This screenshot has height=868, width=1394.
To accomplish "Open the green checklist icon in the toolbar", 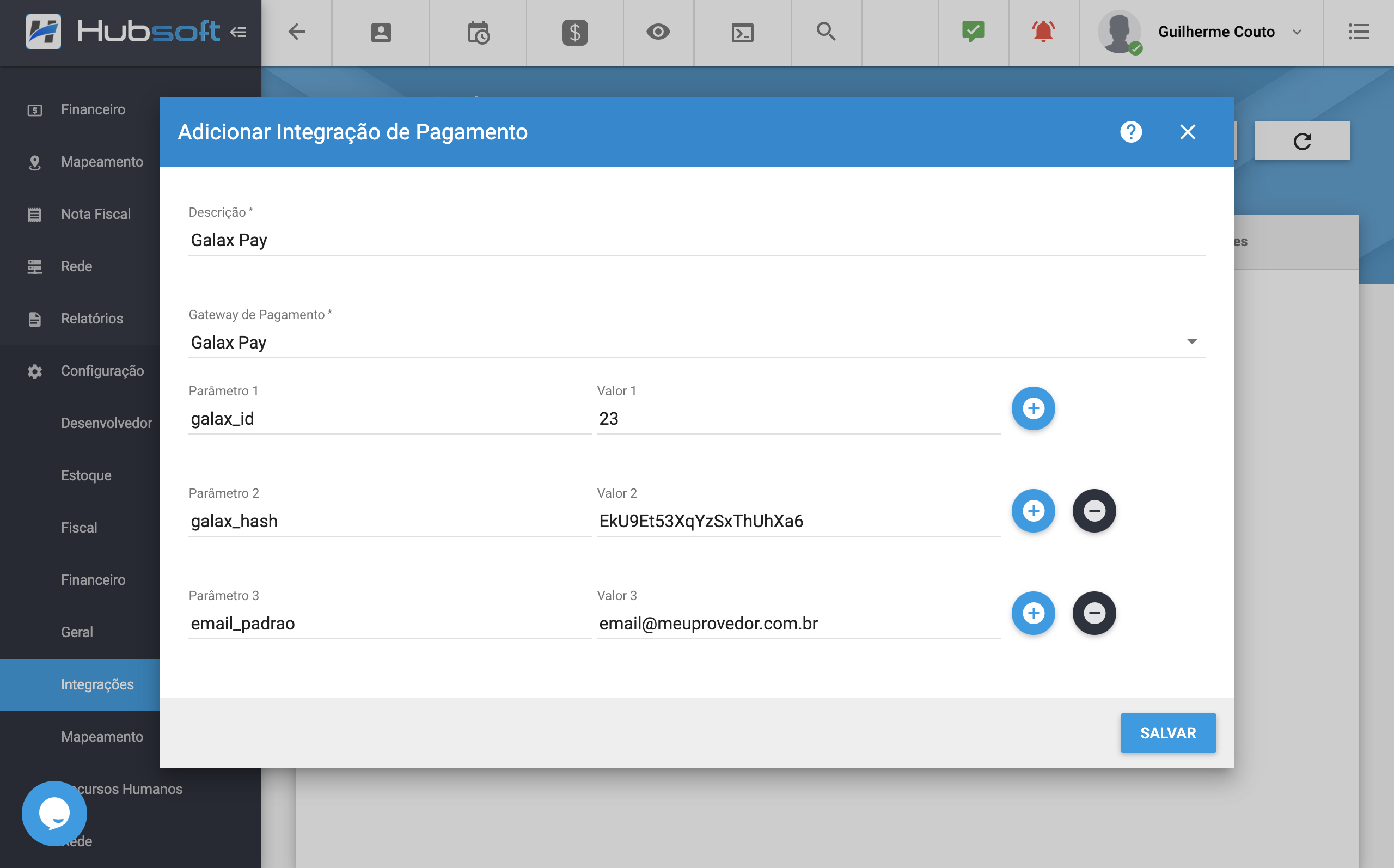I will click(x=972, y=32).
